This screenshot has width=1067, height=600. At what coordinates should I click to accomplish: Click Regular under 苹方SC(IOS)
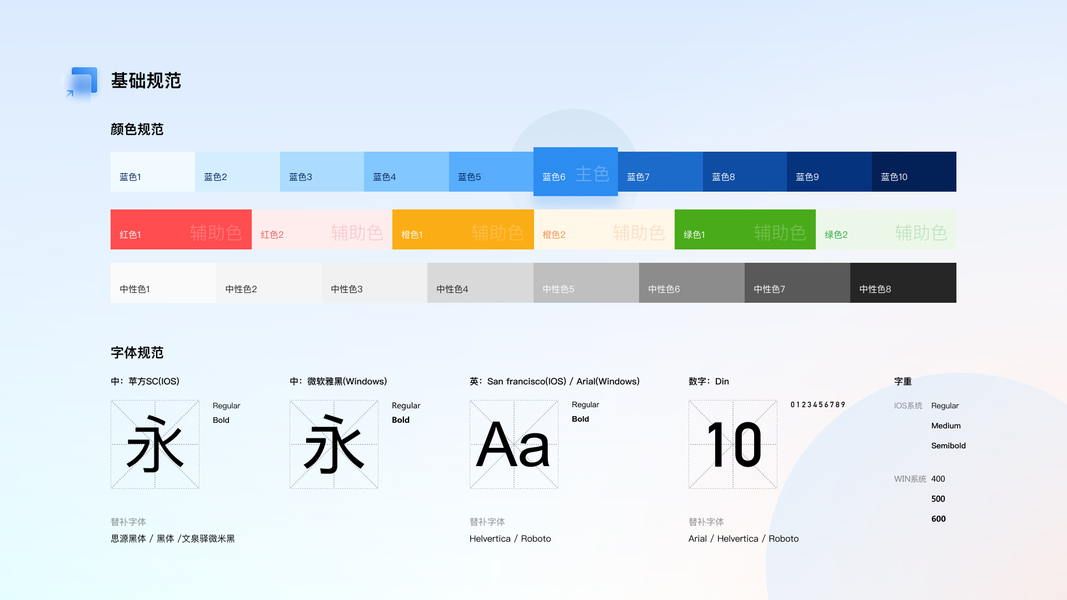(227, 405)
